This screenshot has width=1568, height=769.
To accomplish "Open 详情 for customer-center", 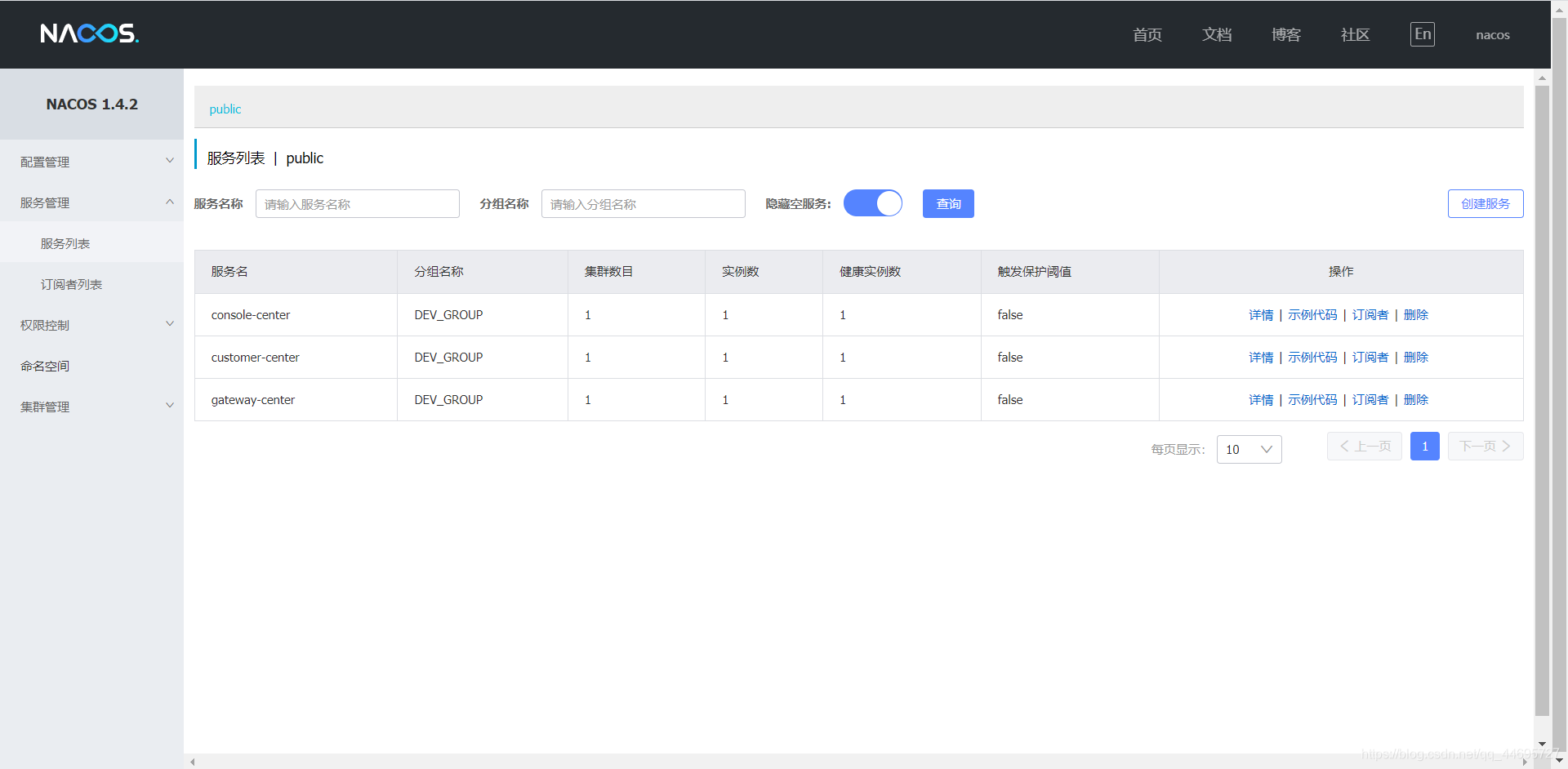I will (x=1261, y=358).
